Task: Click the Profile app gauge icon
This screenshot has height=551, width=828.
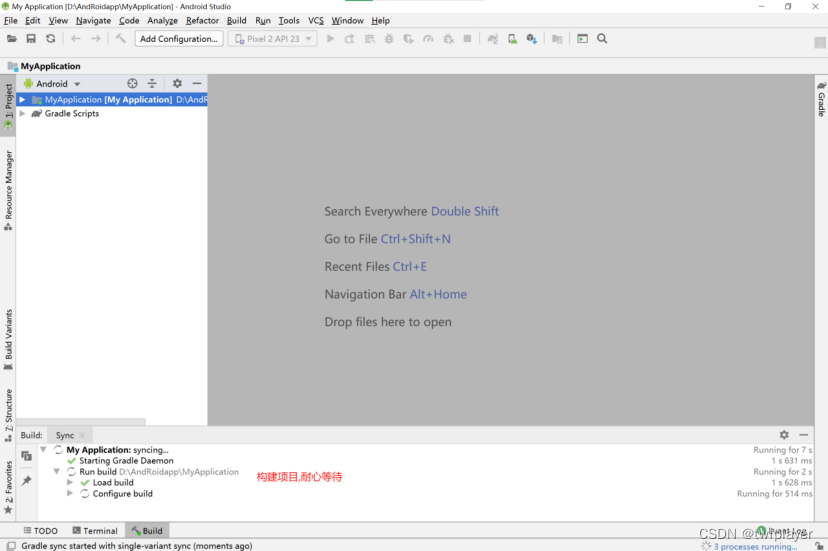Action: click(428, 39)
